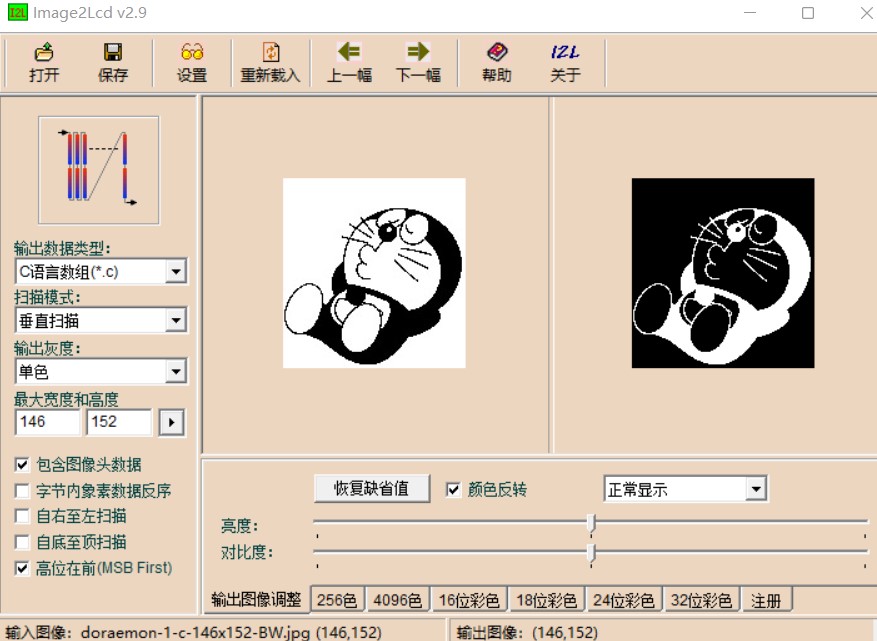Click the inverted output image preview
The height and width of the screenshot is (641, 877).
click(723, 273)
